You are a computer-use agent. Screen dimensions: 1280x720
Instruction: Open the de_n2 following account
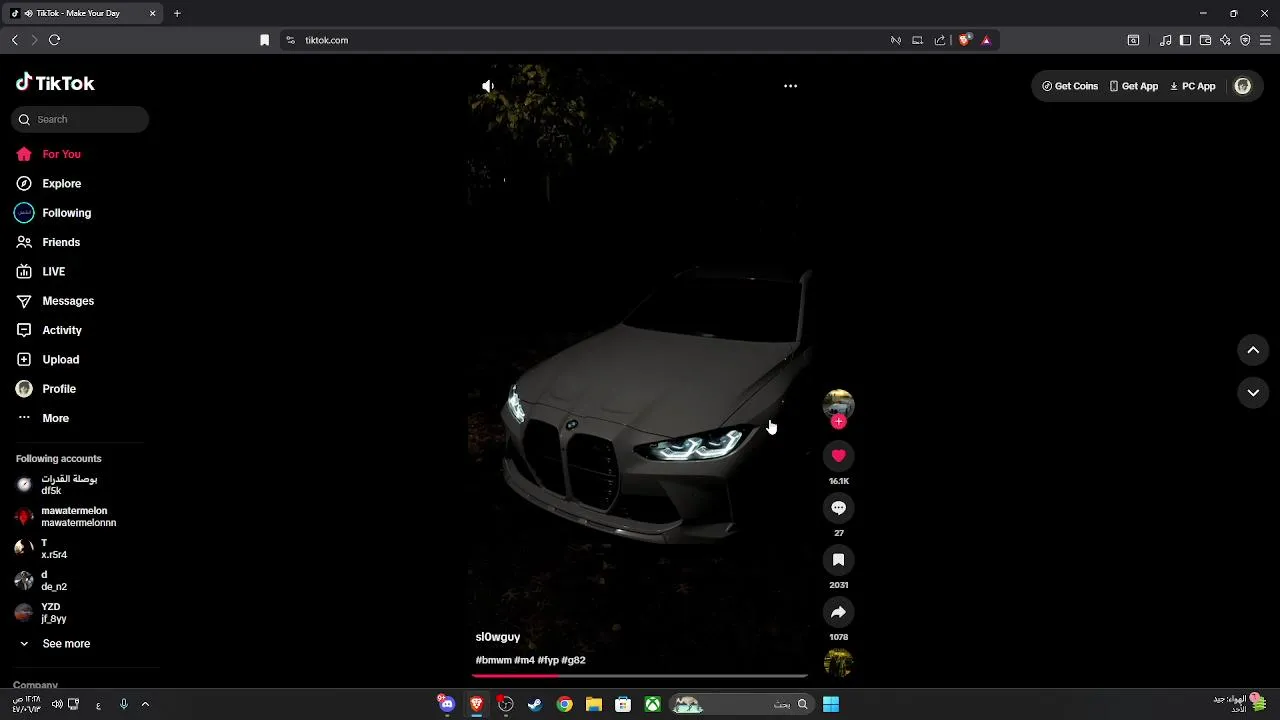click(42, 581)
